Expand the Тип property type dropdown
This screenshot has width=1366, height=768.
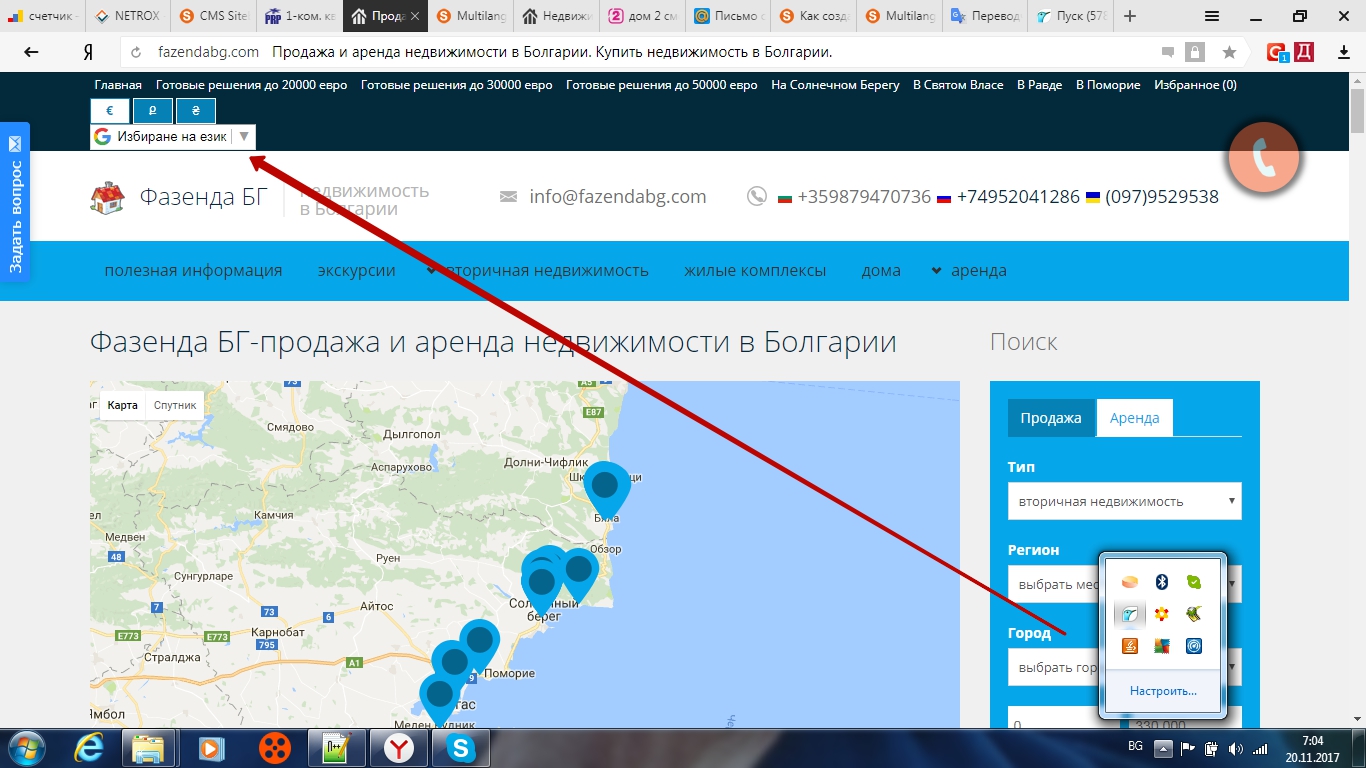click(x=1124, y=501)
